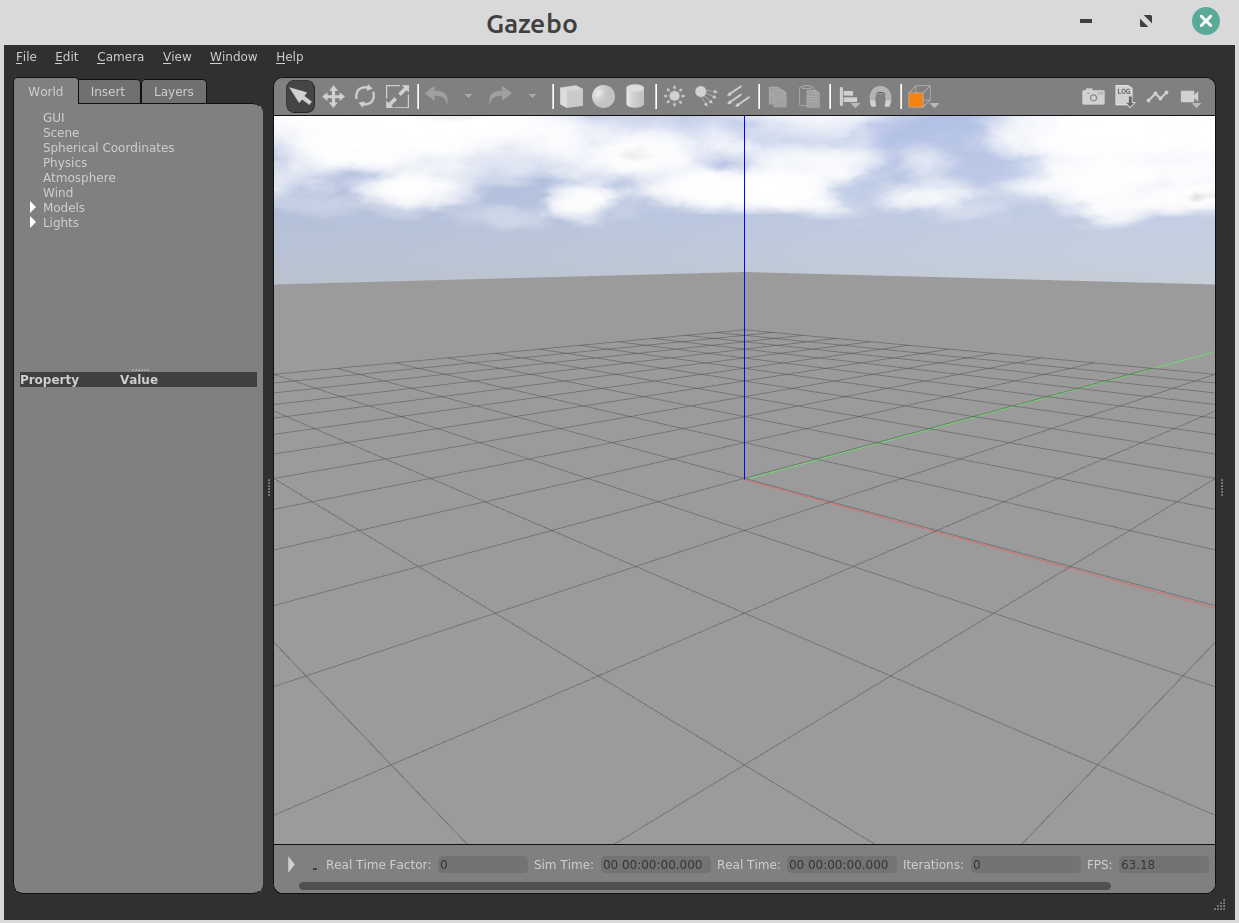Click the undo arrow icon
This screenshot has width=1239, height=923.
coord(437,96)
